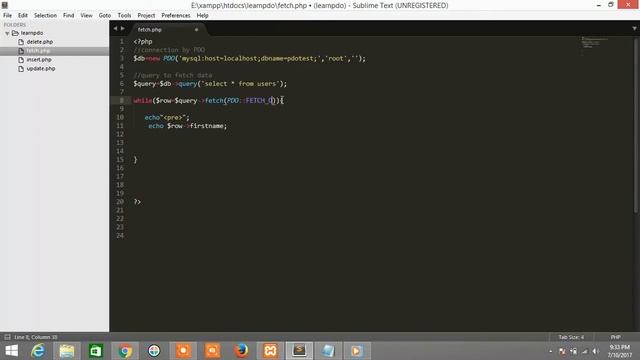
Task: Open File Explorer from the taskbar
Action: [x=67, y=351]
